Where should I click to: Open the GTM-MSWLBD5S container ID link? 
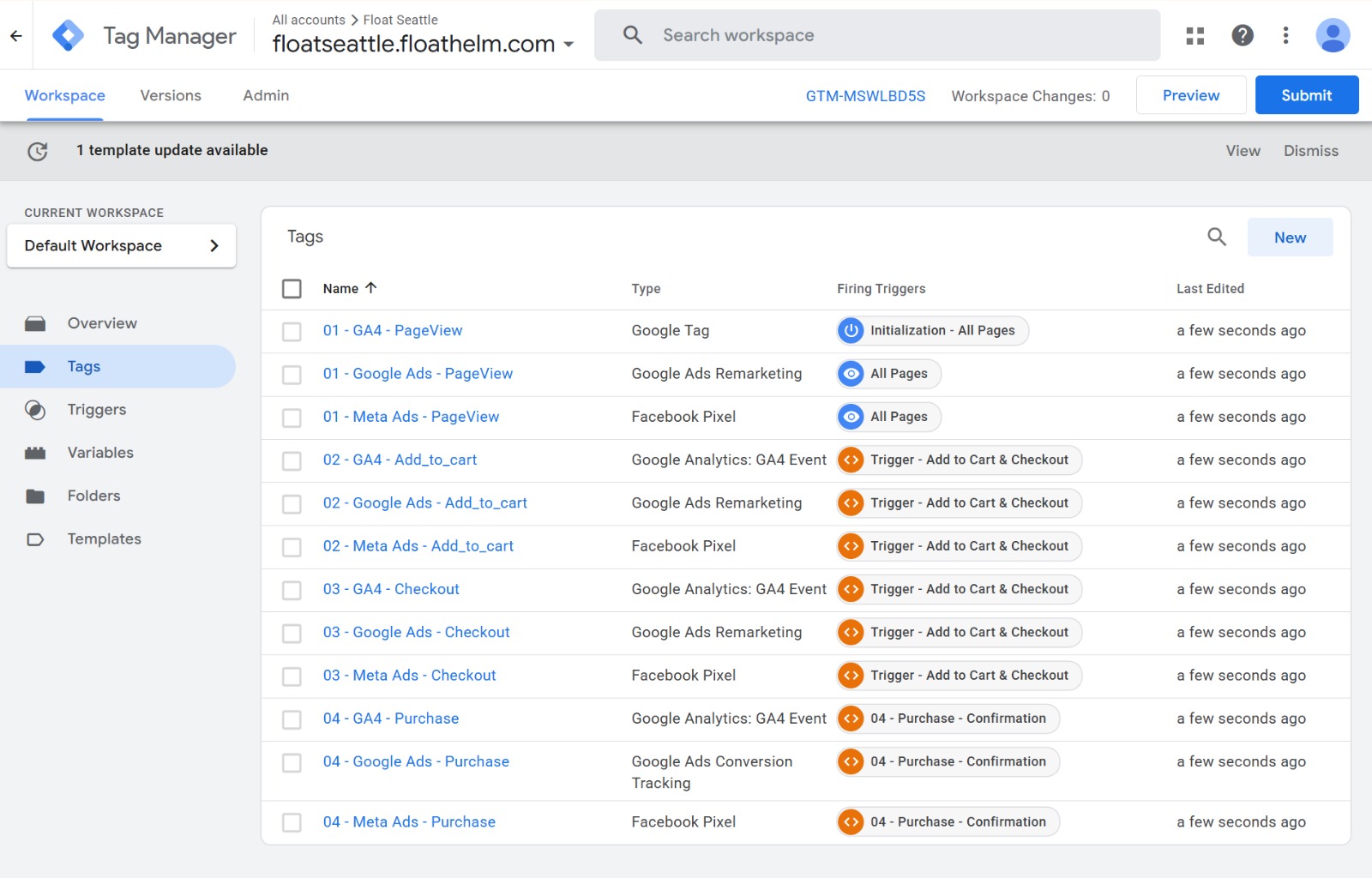[x=865, y=96]
